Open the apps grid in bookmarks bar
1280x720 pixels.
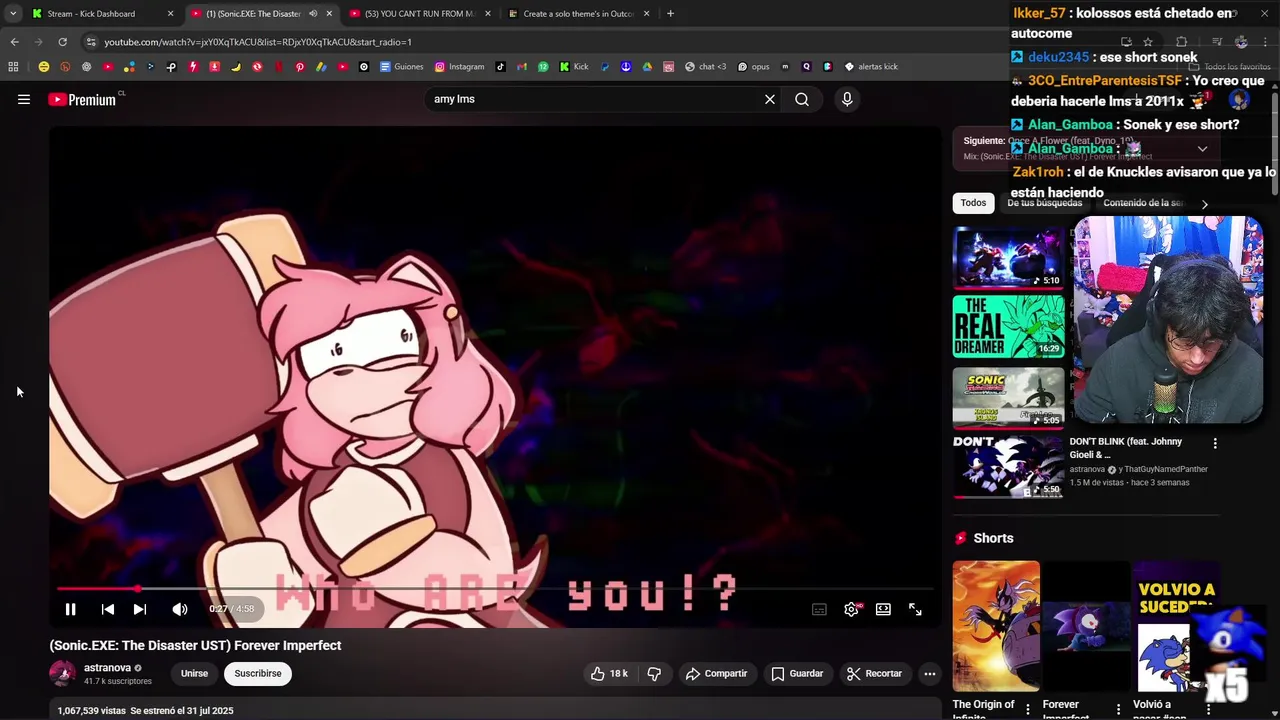(x=13, y=67)
